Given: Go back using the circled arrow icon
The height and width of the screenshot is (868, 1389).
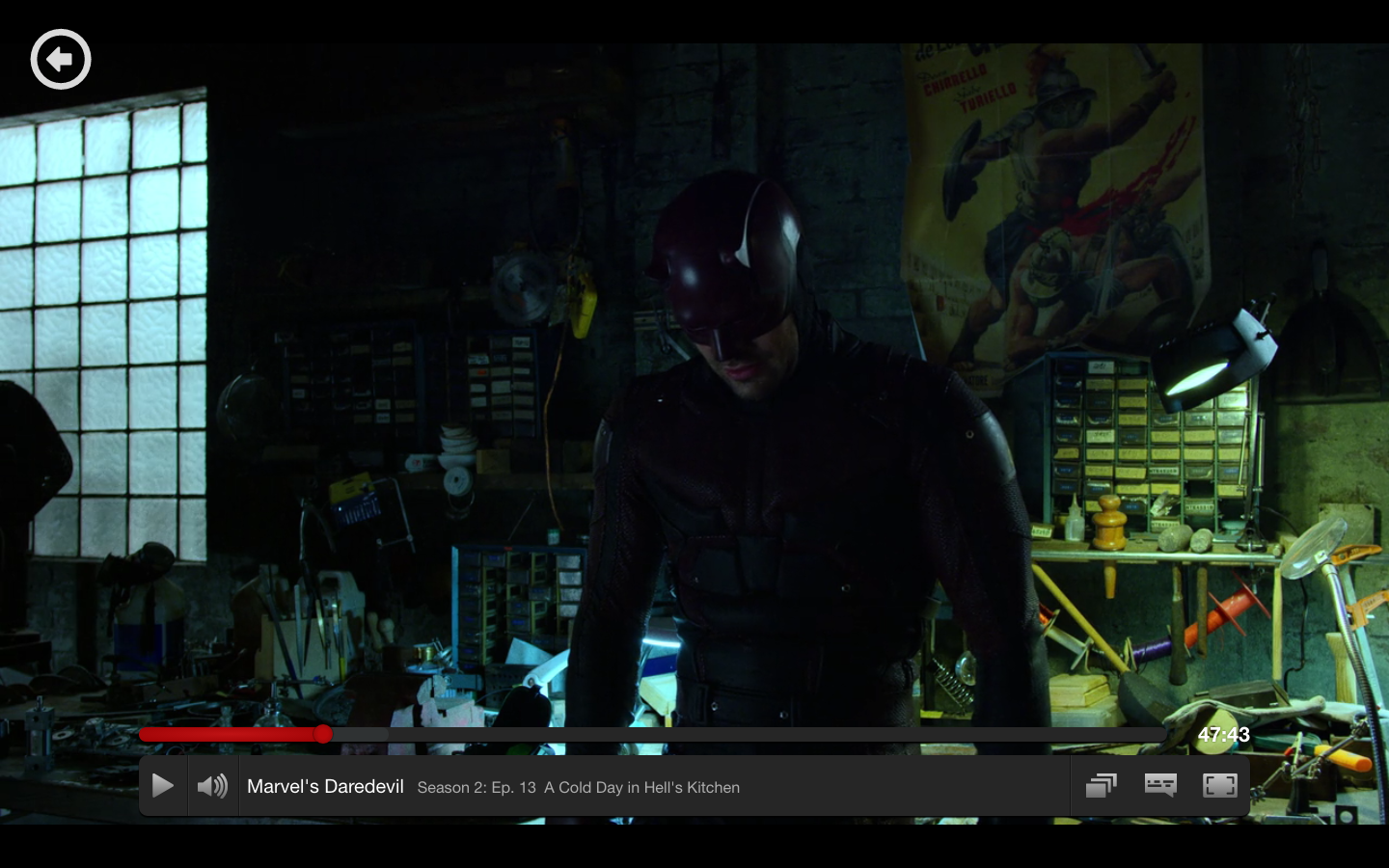Looking at the screenshot, I should 61,60.
